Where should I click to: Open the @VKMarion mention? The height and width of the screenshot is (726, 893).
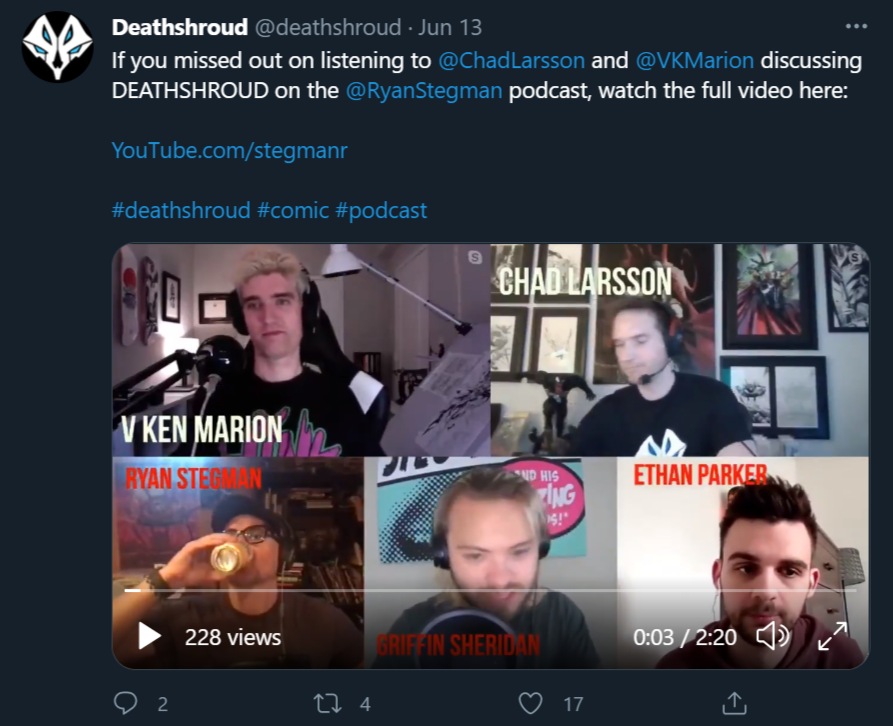click(x=694, y=60)
